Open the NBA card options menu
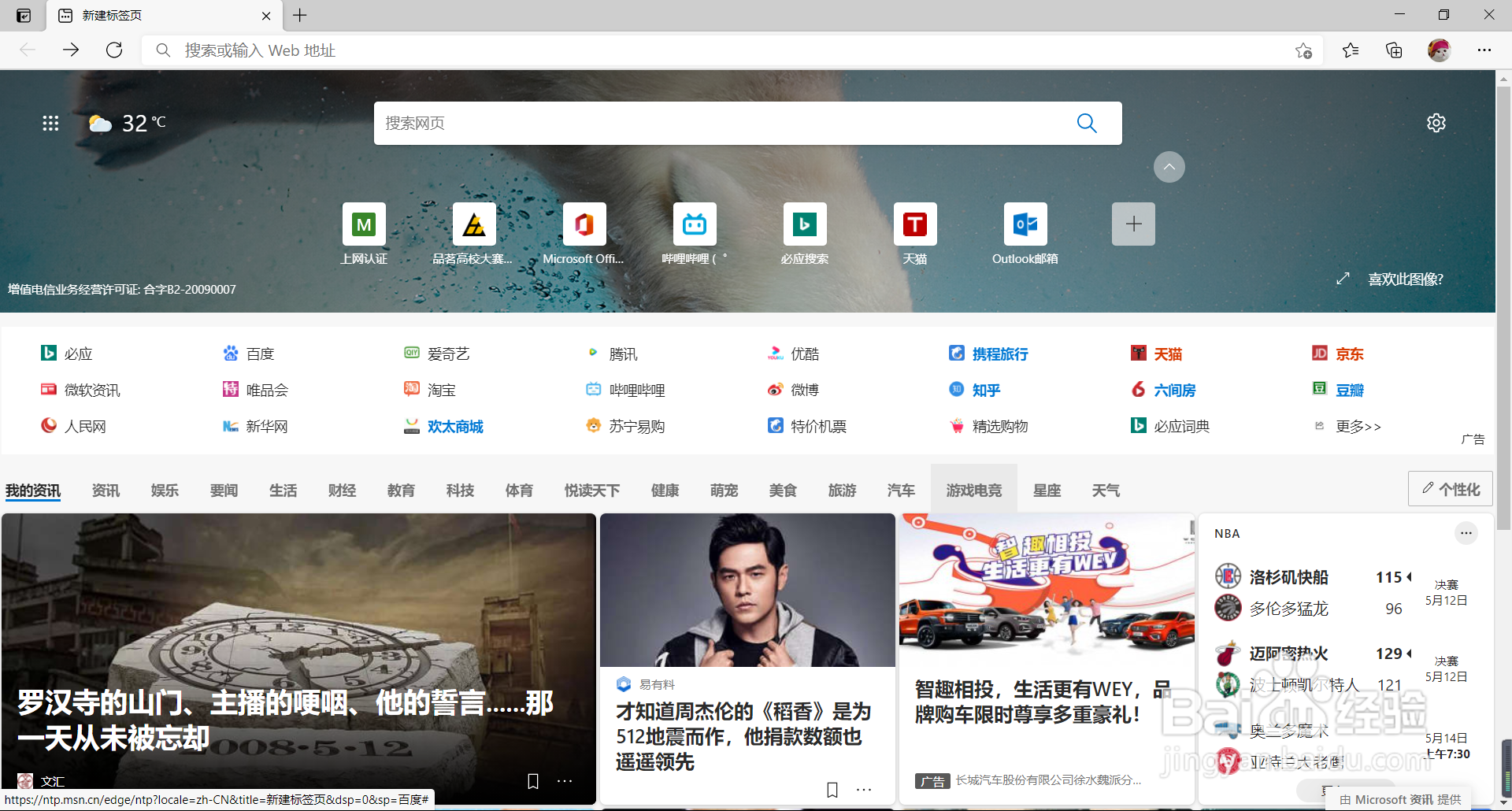Viewport: 1512px width, 811px height. tap(1466, 533)
